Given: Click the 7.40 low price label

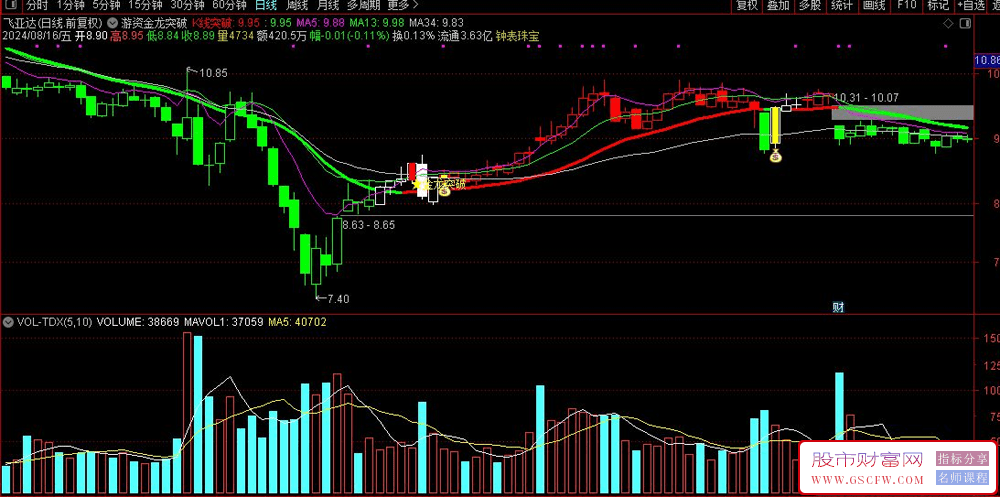Looking at the screenshot, I should (x=337, y=298).
